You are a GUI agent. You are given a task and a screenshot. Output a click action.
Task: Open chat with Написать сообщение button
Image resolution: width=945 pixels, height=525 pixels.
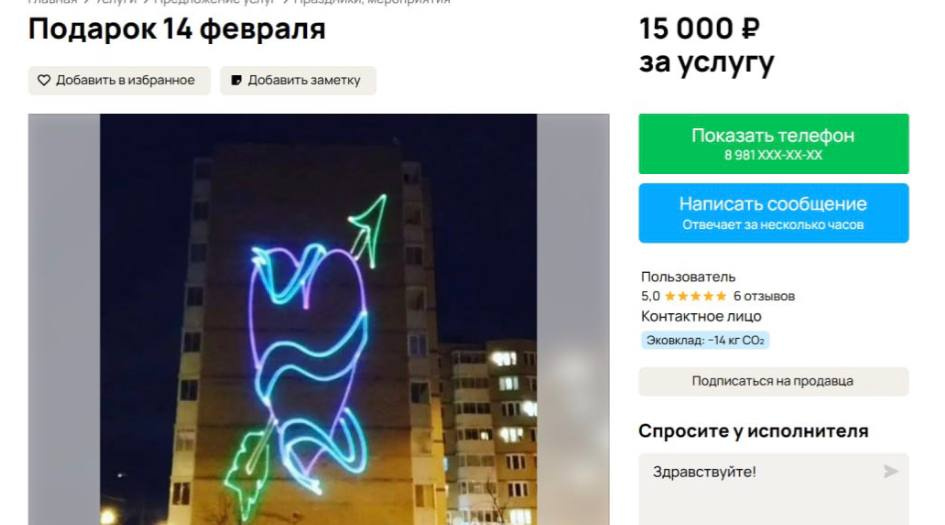773,213
